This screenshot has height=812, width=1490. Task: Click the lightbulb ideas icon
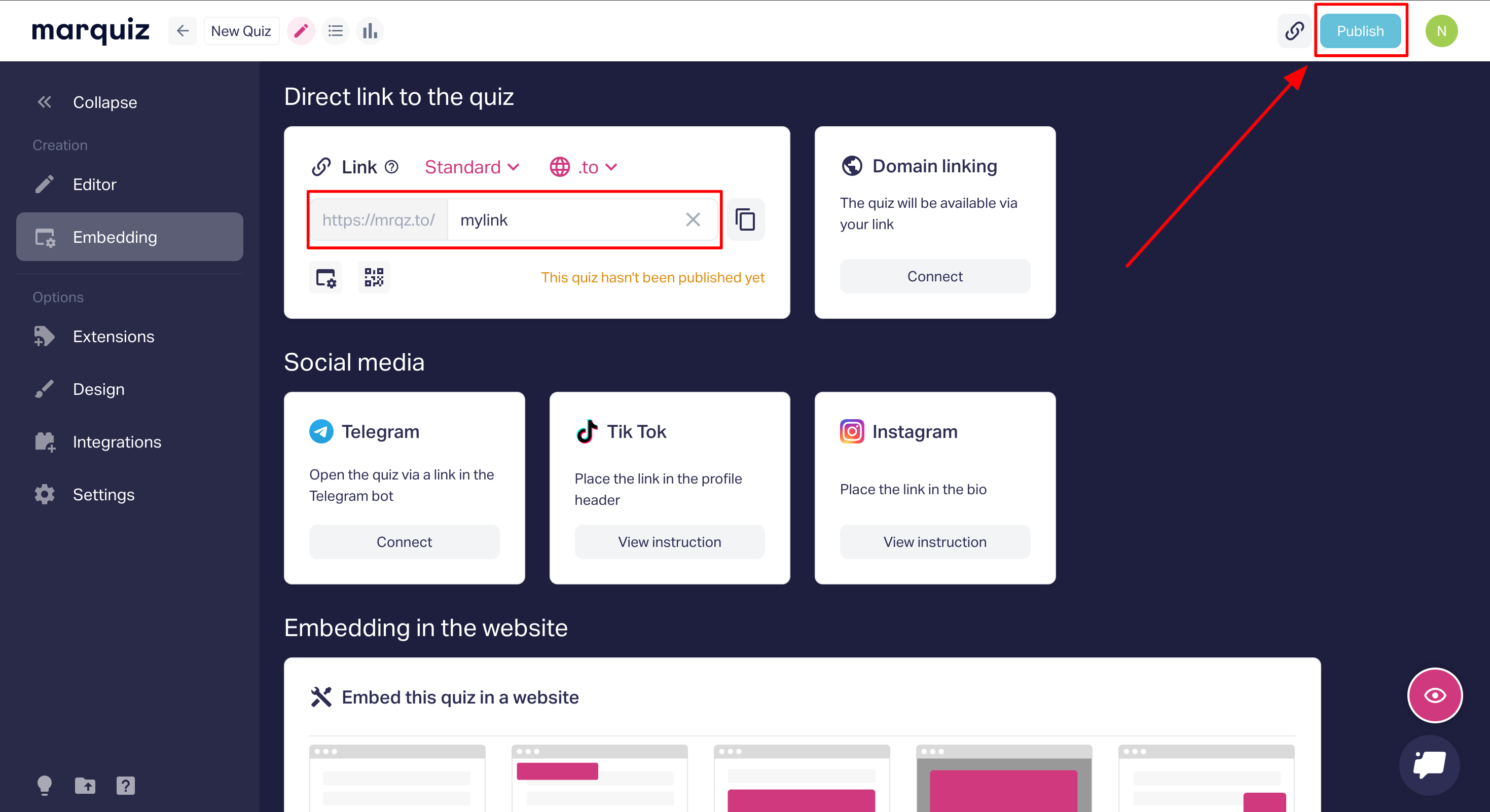pos(45,785)
